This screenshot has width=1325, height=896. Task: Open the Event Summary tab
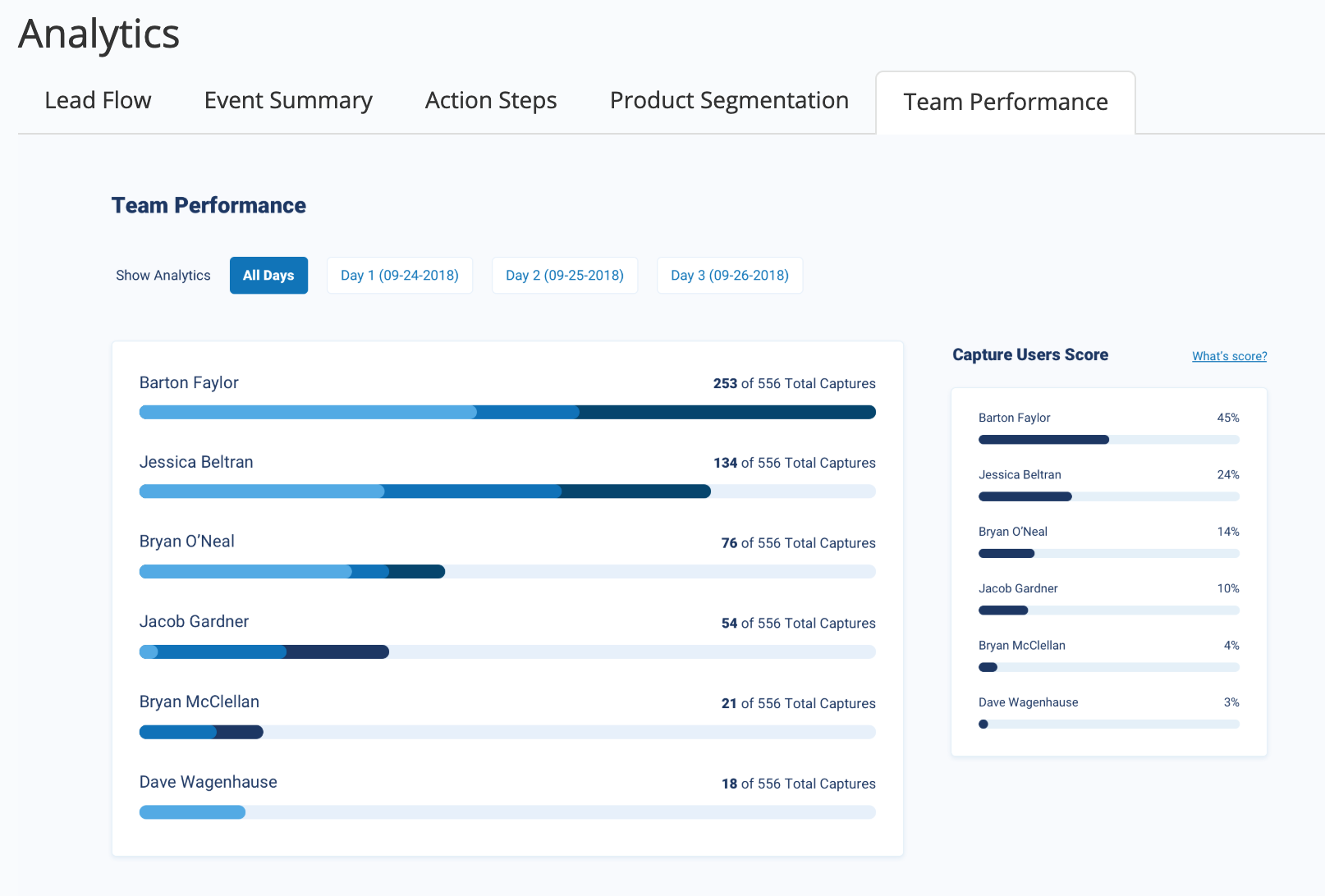click(x=288, y=100)
